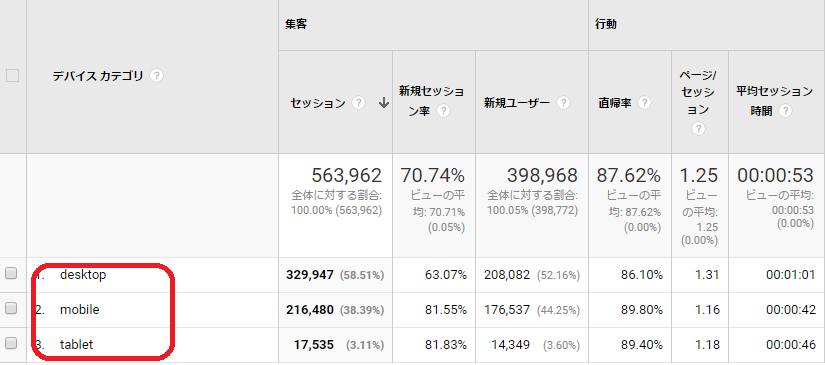This screenshot has height=365, width=825.
Task: Sort by the セッション column header
Action: pos(318,103)
